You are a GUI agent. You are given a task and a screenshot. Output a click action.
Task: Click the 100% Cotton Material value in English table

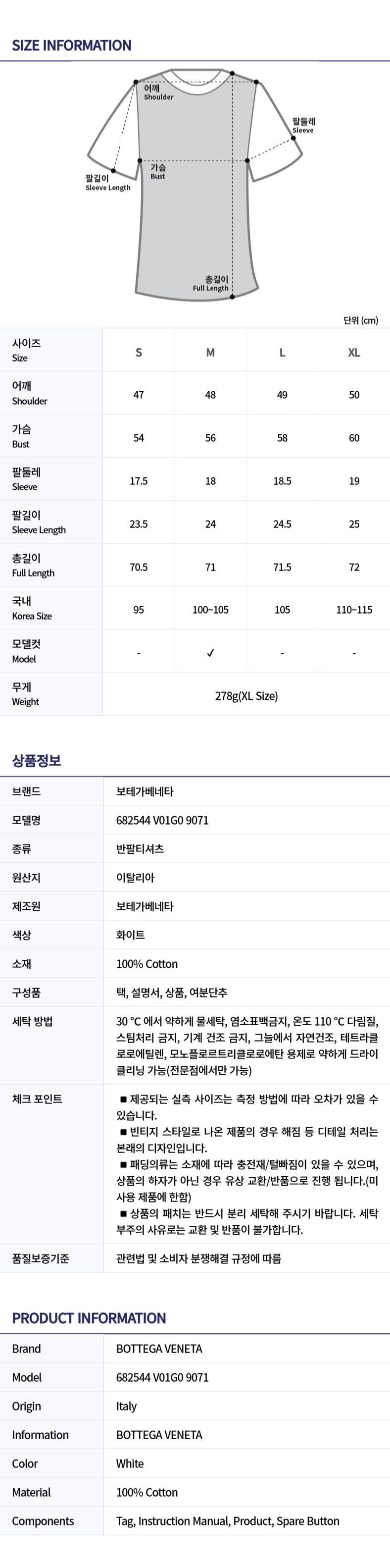coord(147,1493)
